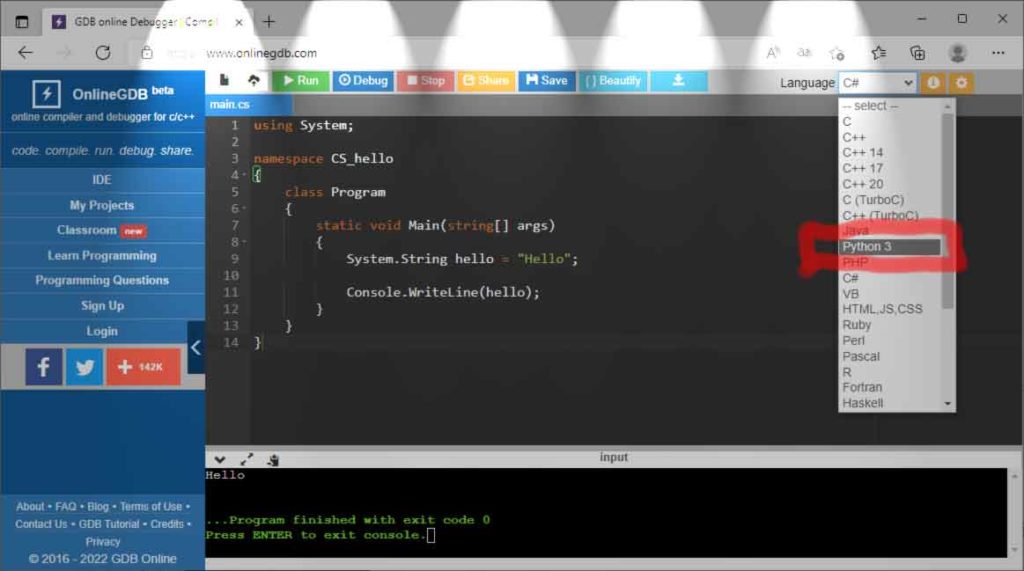The width and height of the screenshot is (1024, 571).
Task: Collapse the left sidebar with arrow handle
Action: (x=196, y=348)
